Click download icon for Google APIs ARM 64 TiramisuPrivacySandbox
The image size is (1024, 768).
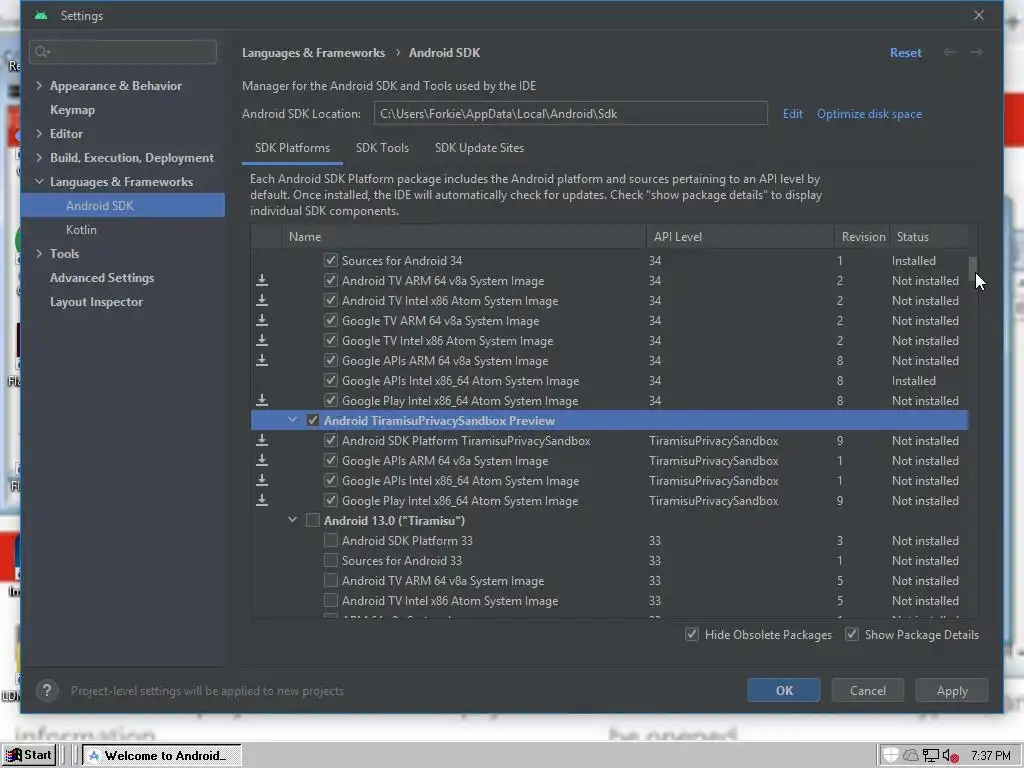[x=262, y=460]
